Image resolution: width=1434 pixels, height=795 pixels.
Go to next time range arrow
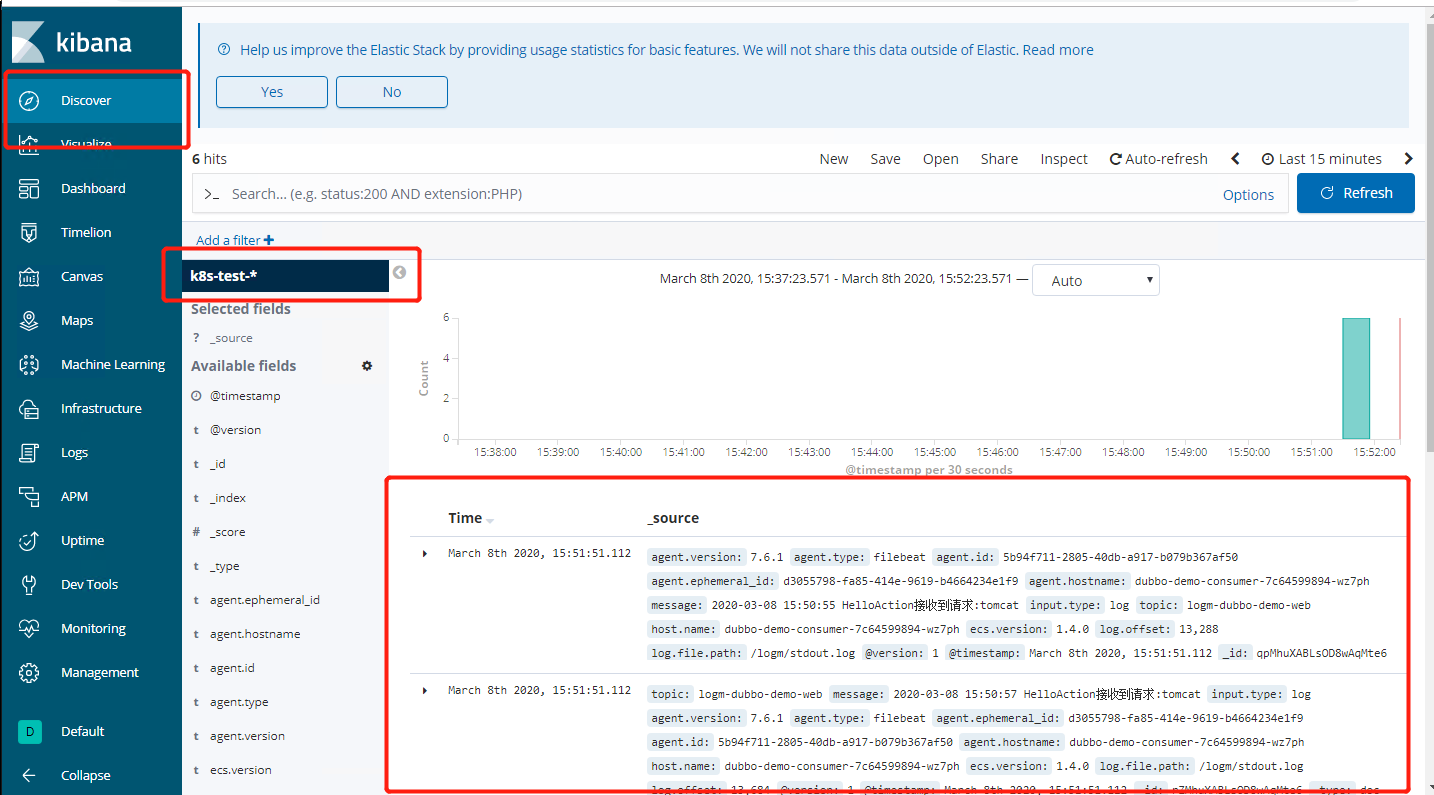pos(1408,159)
